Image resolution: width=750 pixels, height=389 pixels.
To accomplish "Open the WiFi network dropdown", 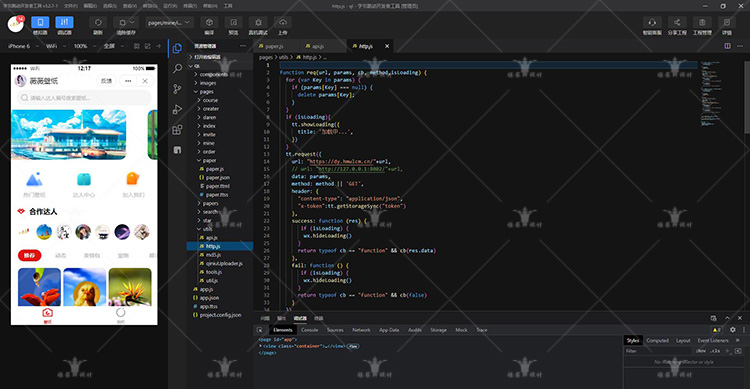I will tap(55, 46).
